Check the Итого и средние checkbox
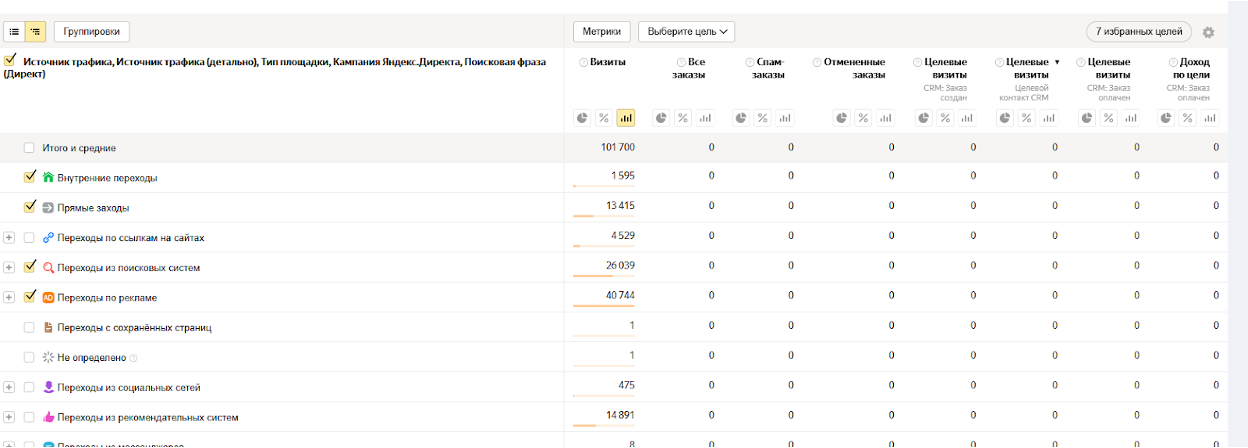Image resolution: width=1248 pixels, height=448 pixels. click(x=29, y=148)
